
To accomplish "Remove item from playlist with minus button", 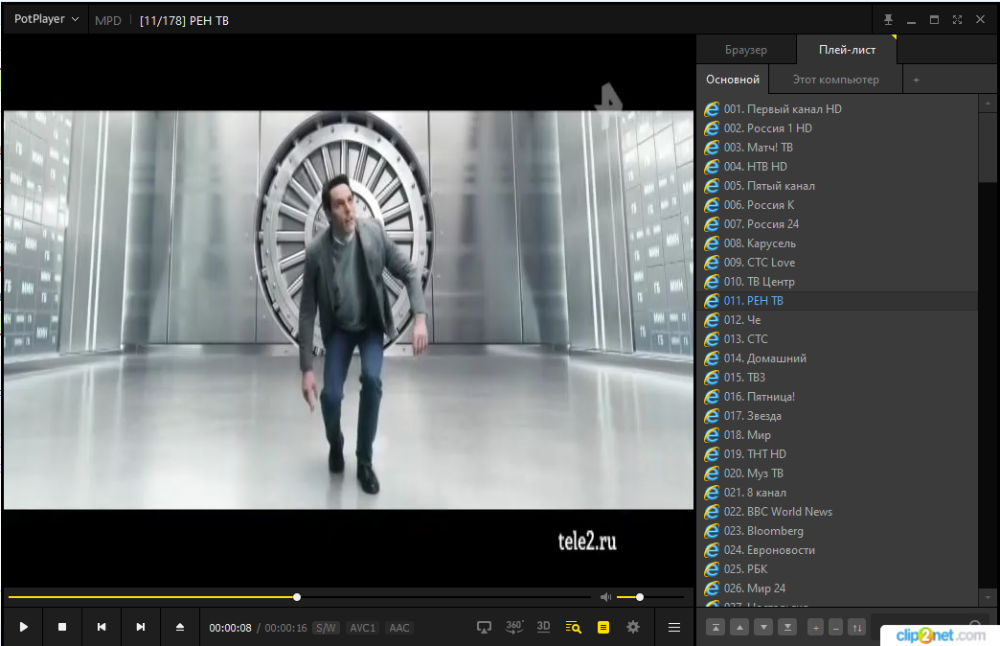I will coord(836,628).
